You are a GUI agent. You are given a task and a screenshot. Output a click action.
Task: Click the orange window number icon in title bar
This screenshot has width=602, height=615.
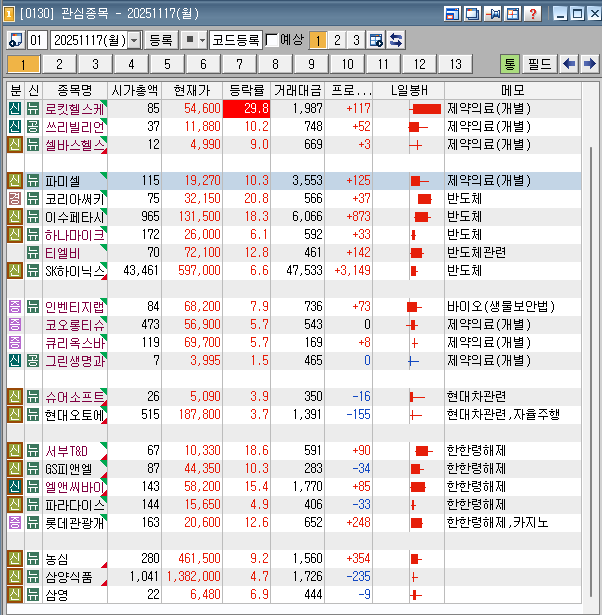pyautogui.click(x=9, y=14)
